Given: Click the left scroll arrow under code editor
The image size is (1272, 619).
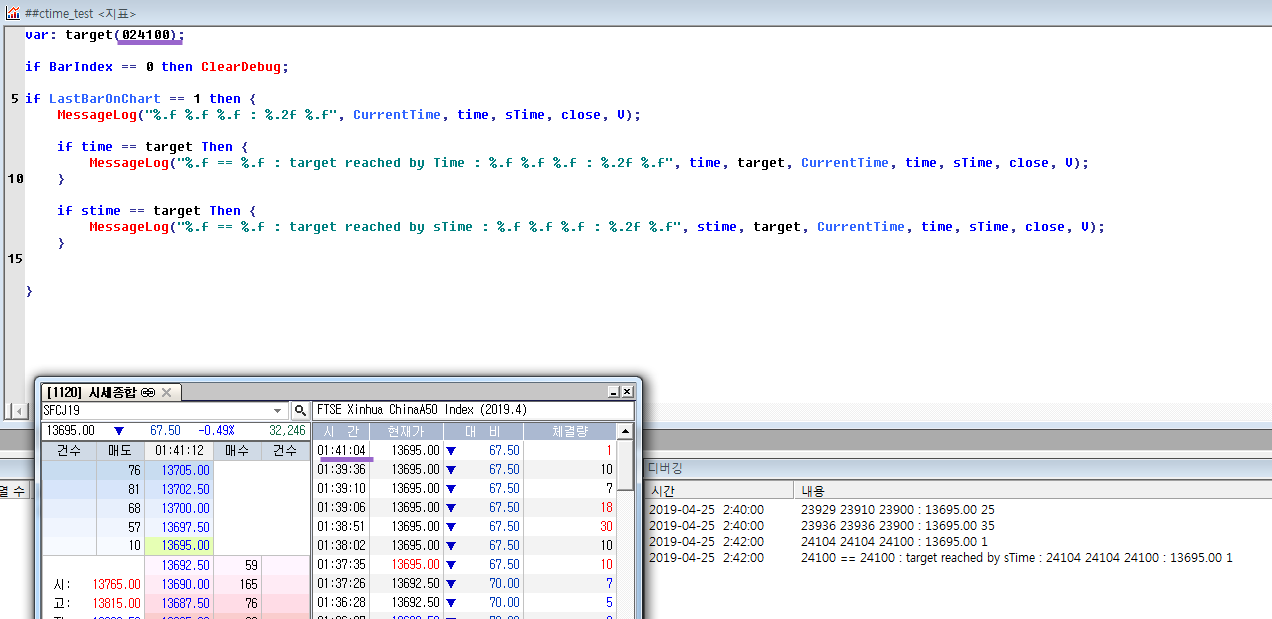Looking at the screenshot, I should (18, 411).
